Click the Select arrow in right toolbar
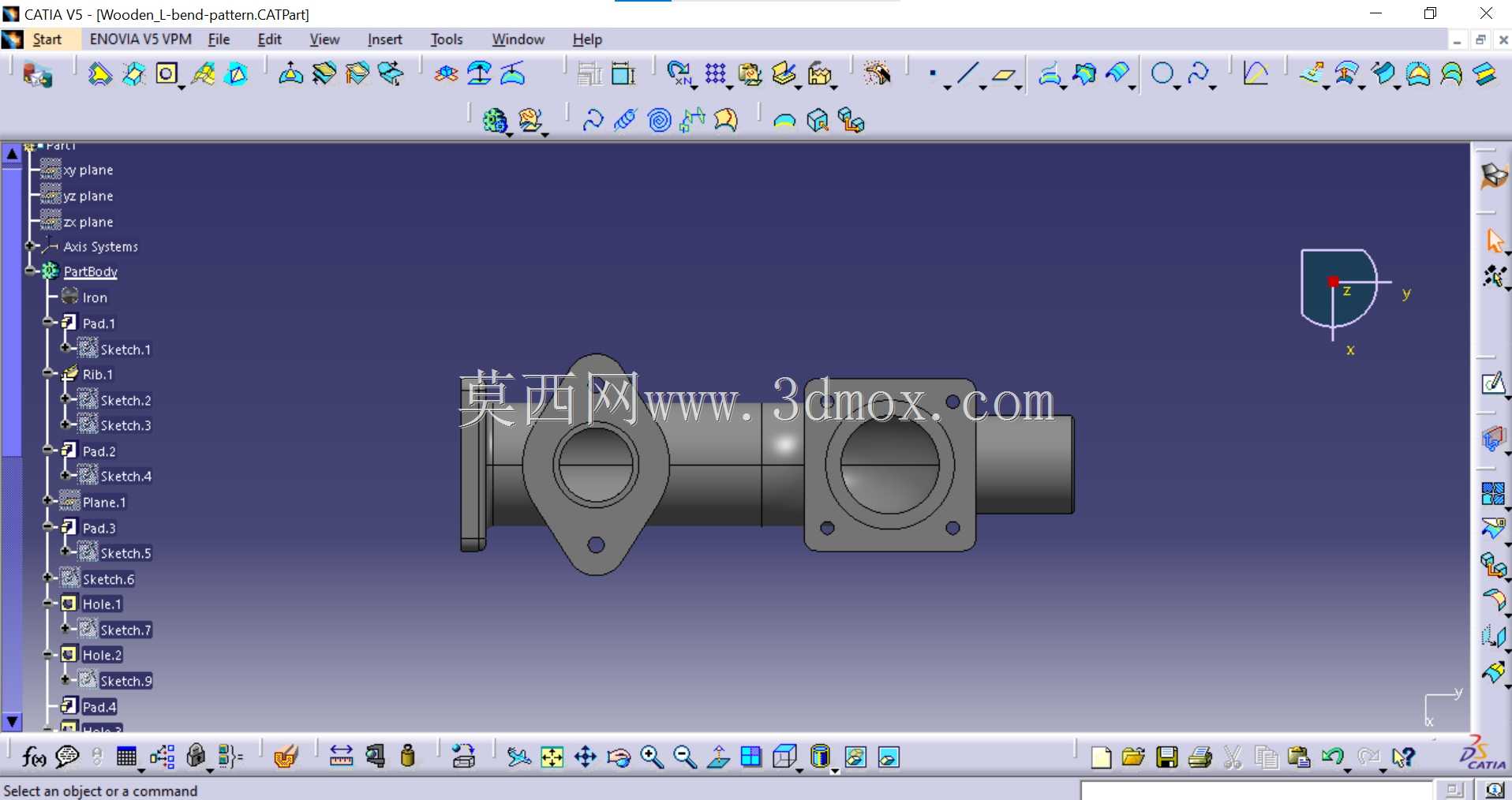Screen dimensions: 1512x800 [1494, 240]
